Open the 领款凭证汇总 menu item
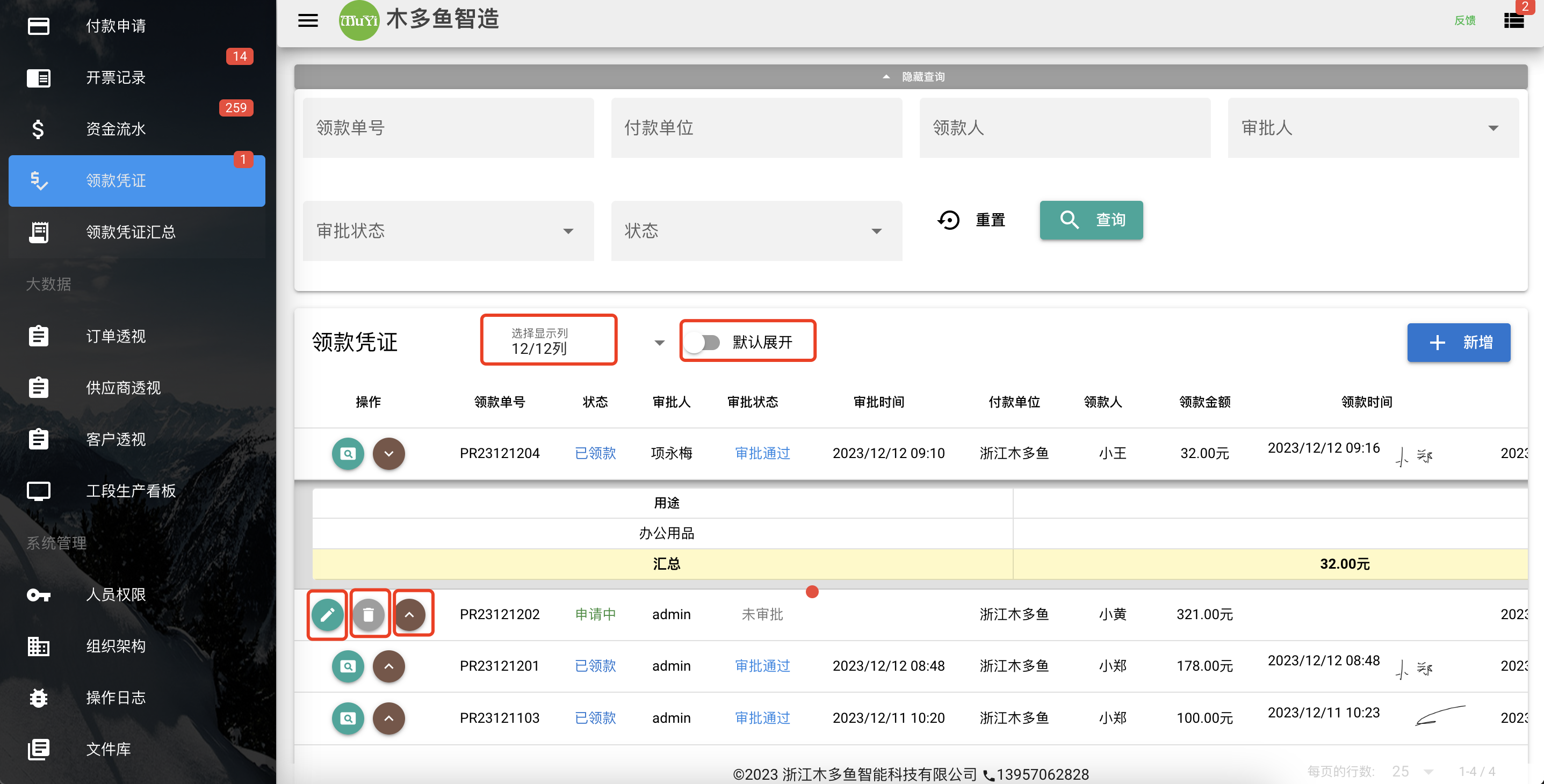1544x784 pixels. pos(136,233)
